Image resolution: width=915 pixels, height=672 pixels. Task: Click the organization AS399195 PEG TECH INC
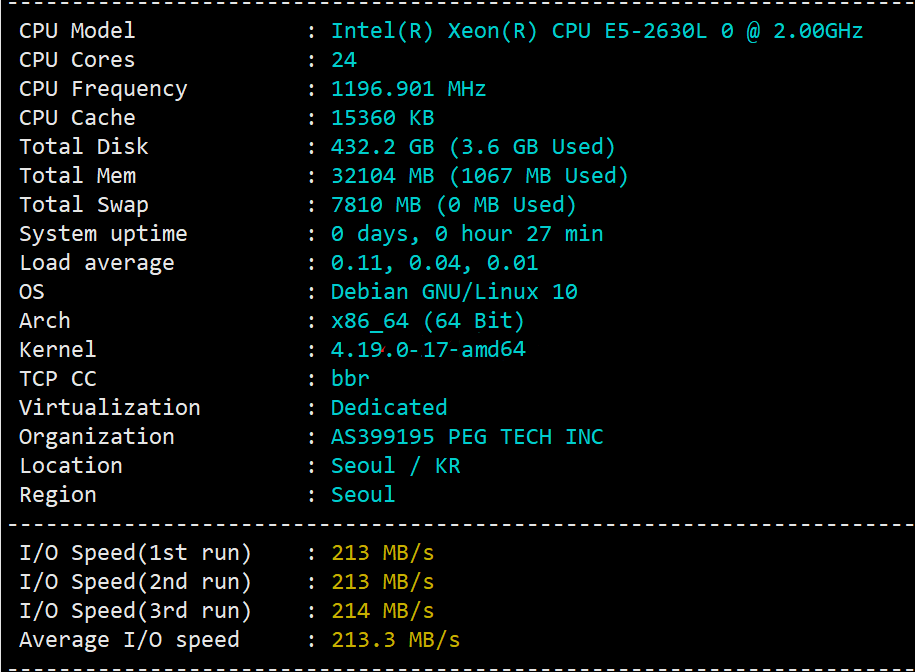coord(467,437)
